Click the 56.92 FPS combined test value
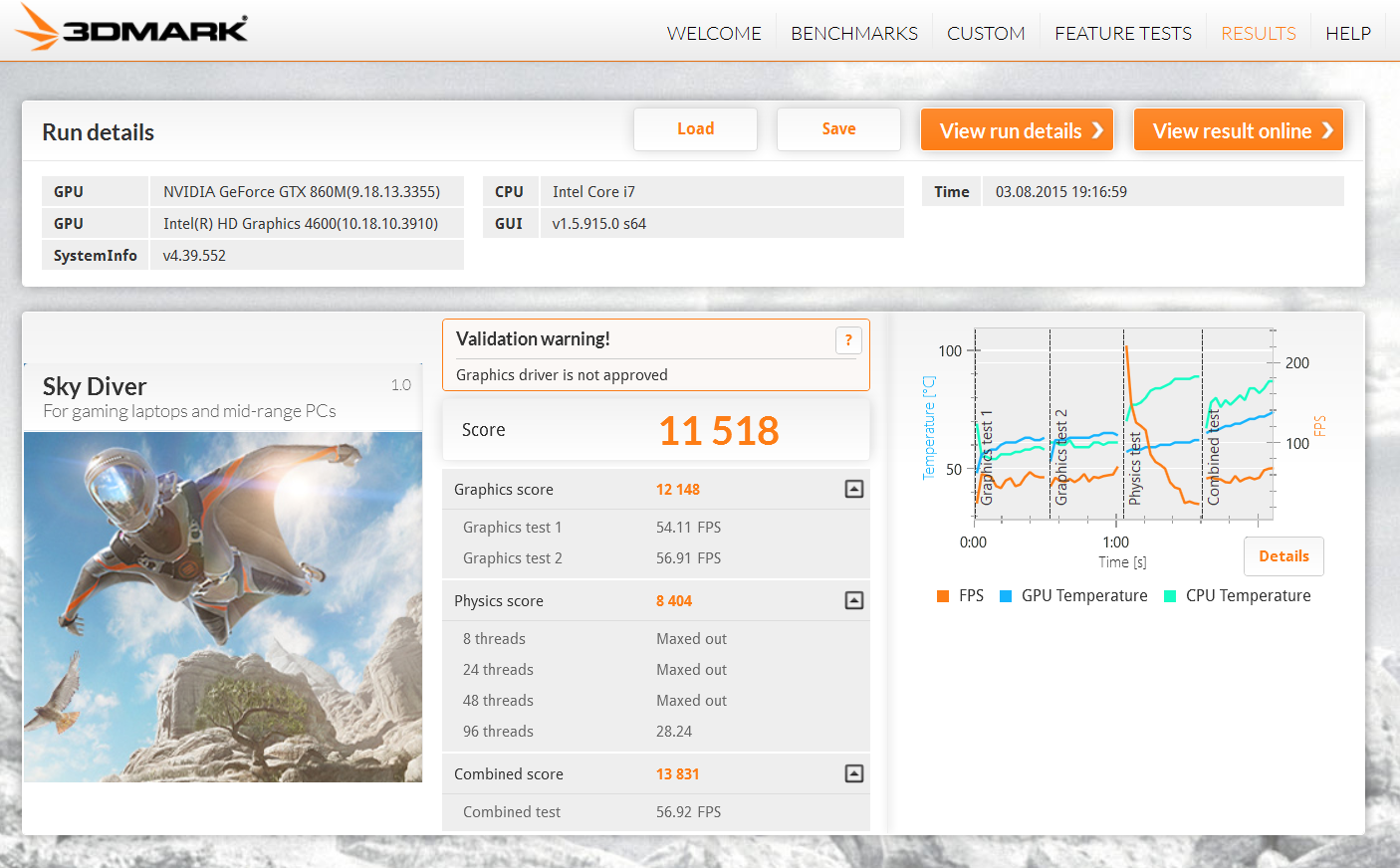Screen dimensions: 1400x868 coord(688,812)
